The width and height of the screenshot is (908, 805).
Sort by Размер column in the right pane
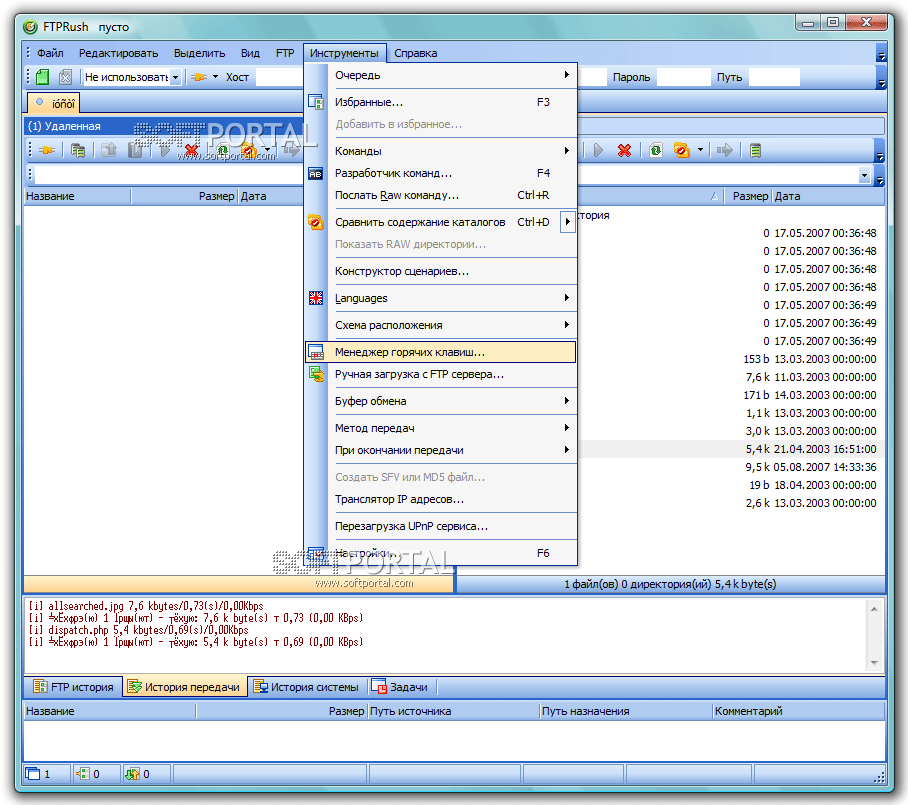[x=747, y=196]
